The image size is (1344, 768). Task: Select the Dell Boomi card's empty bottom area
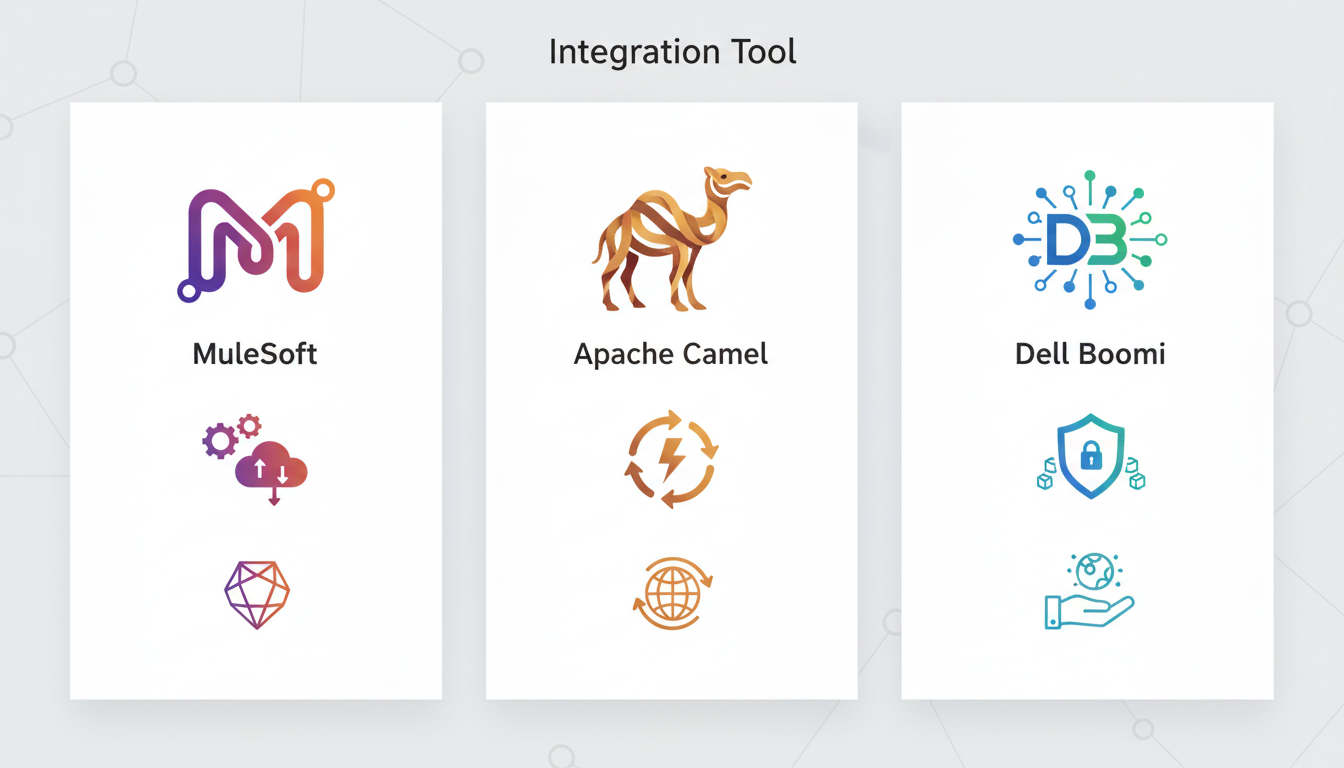(1088, 665)
